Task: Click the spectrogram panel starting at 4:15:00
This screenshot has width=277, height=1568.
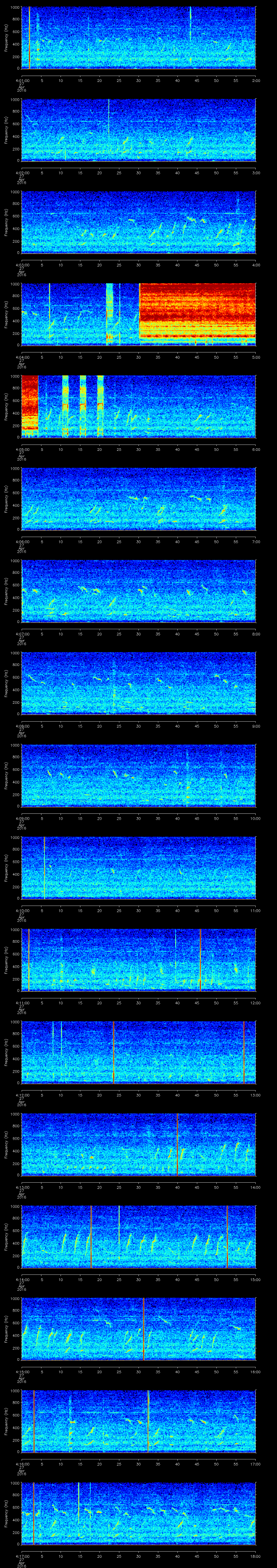Action: coord(139,1329)
